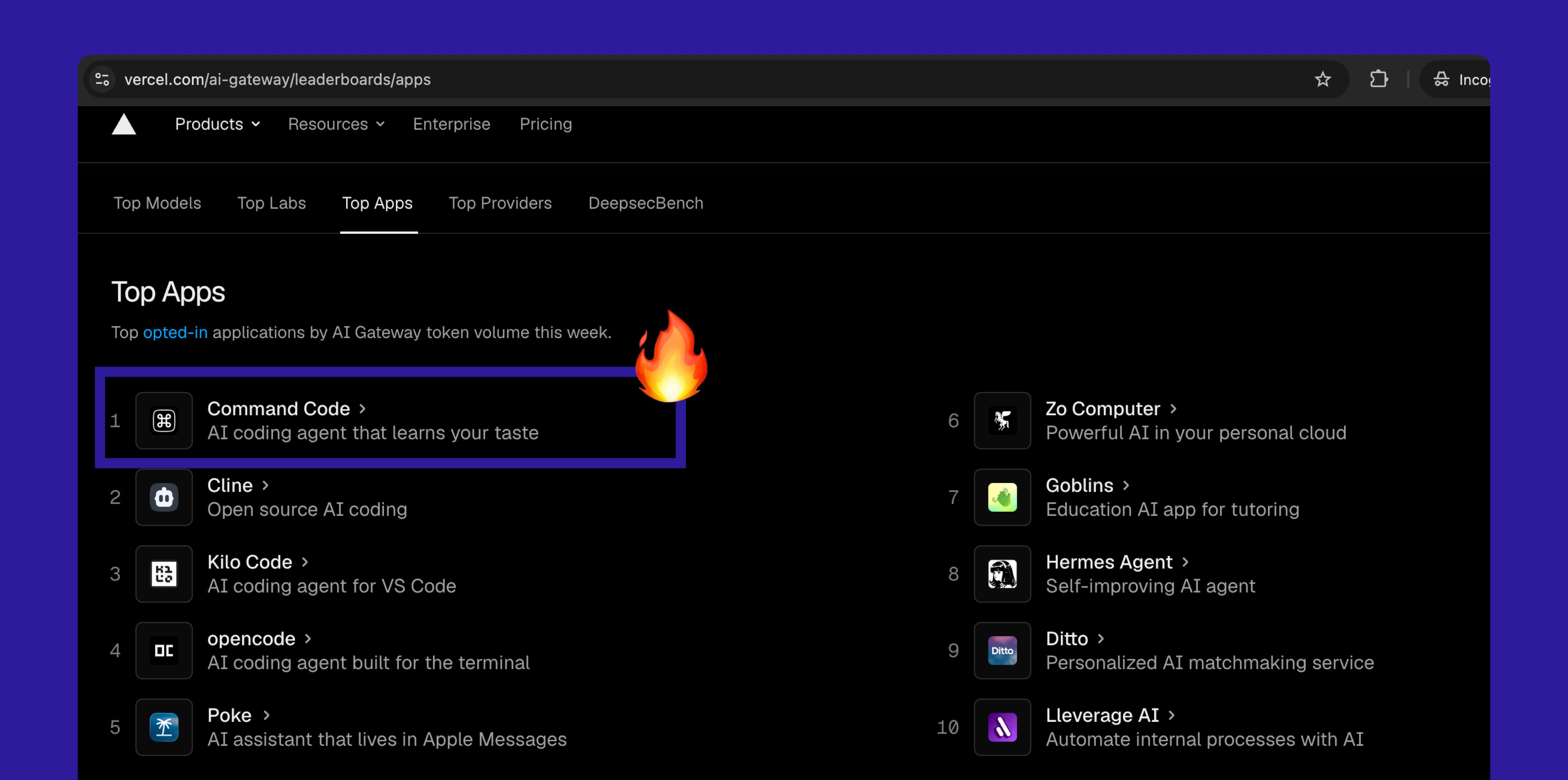Click 'Open source AI coding' description
This screenshot has width=1568, height=780.
pos(307,510)
